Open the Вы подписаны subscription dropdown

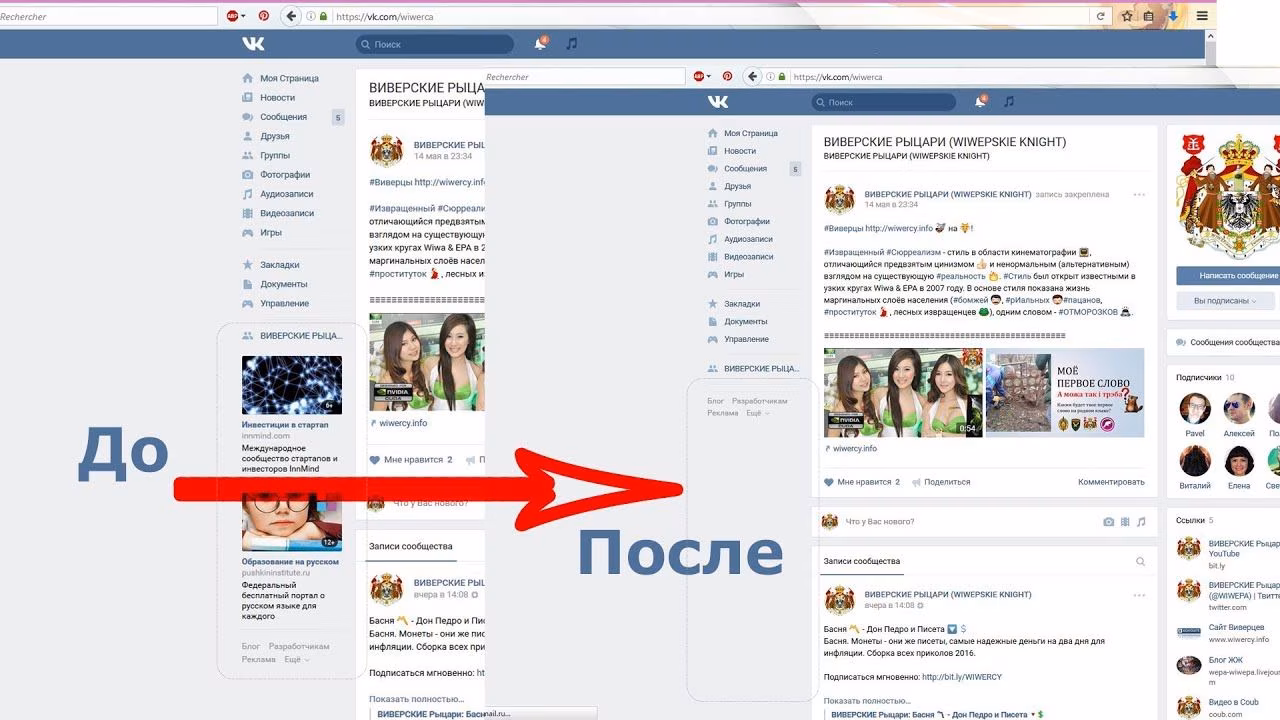coord(1225,300)
